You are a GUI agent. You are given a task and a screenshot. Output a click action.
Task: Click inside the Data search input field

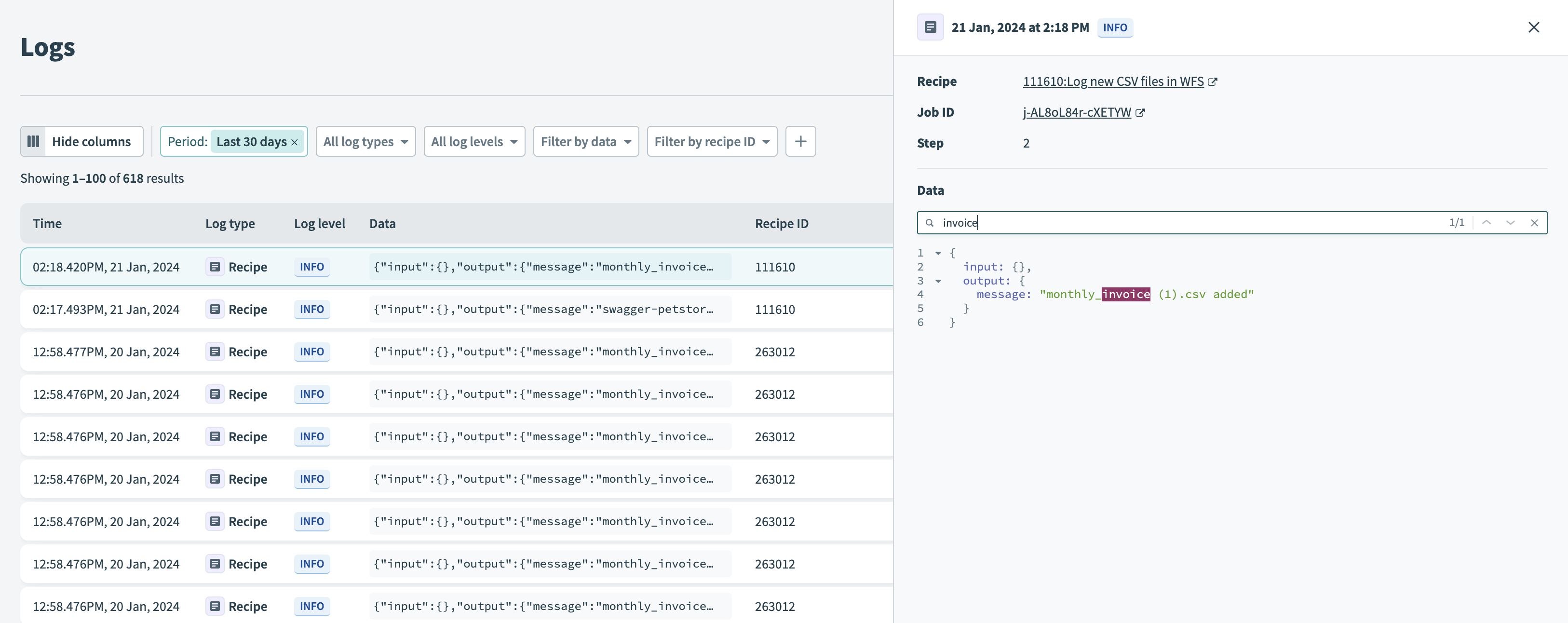1157,222
